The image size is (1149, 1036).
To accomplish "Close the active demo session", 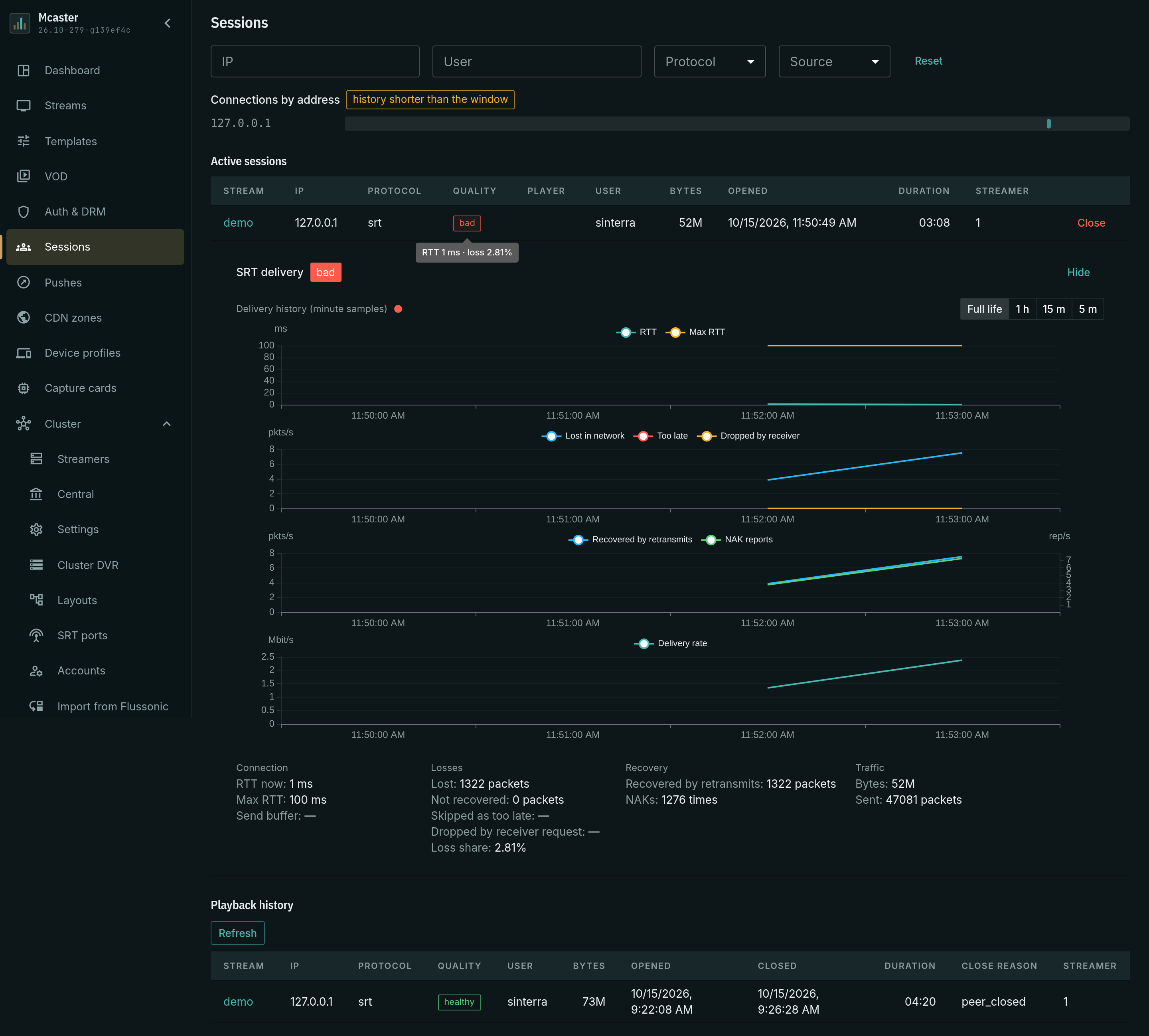I will pos(1091,223).
